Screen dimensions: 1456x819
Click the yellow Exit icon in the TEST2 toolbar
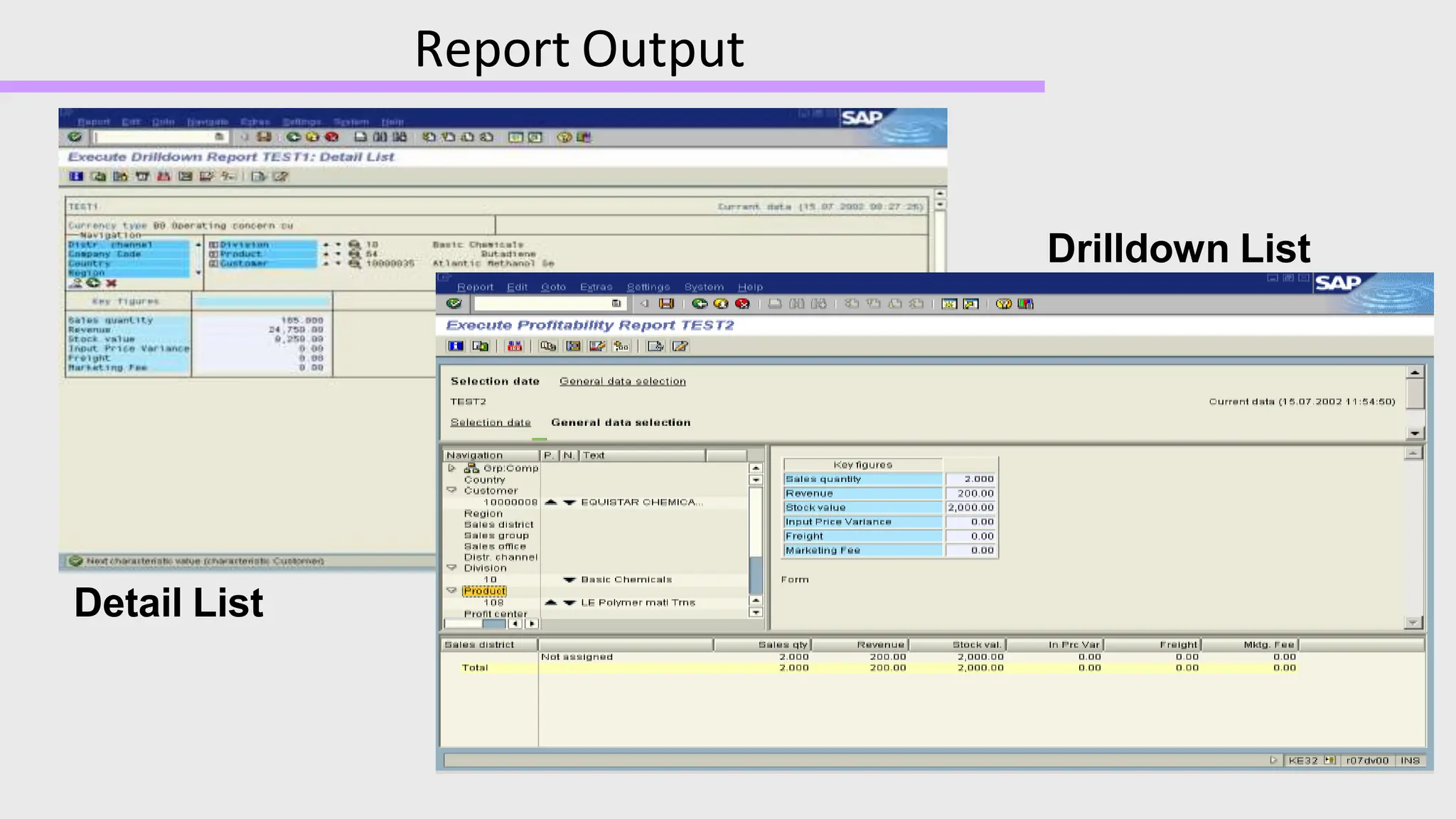tap(721, 304)
